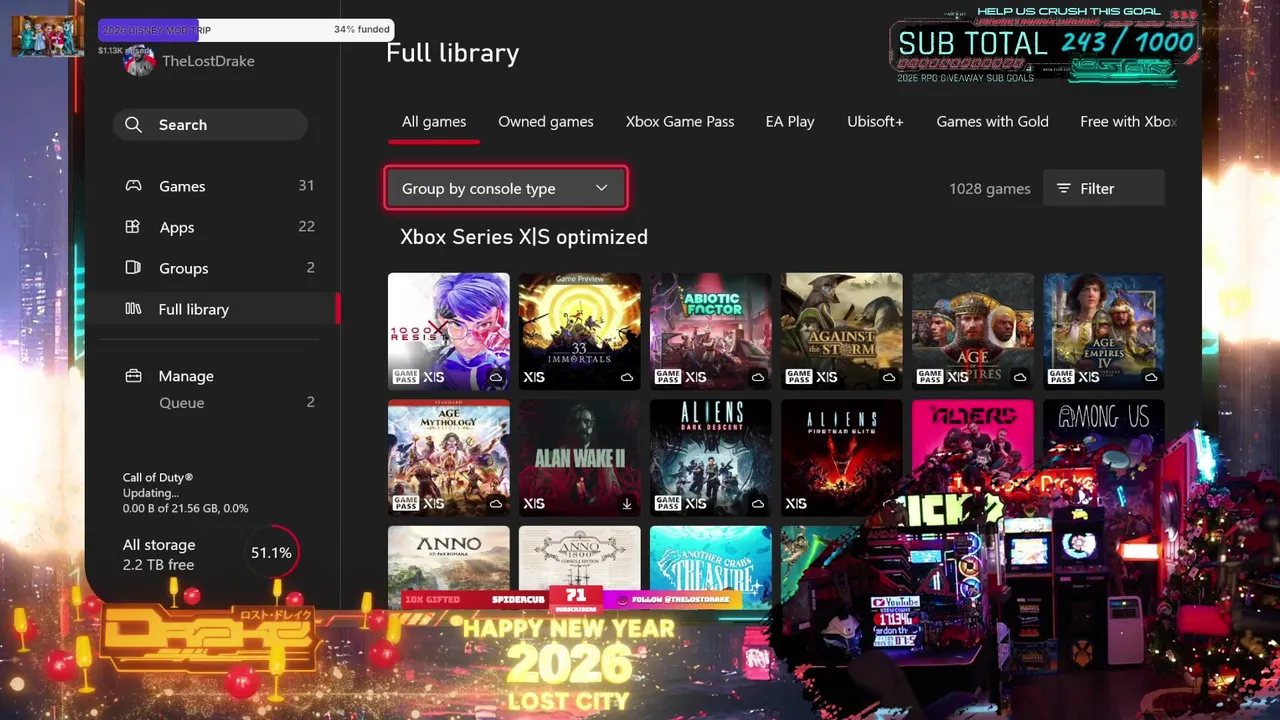The width and height of the screenshot is (1280, 720).
Task: Click the 51.1% storage usage ring
Action: point(271,553)
